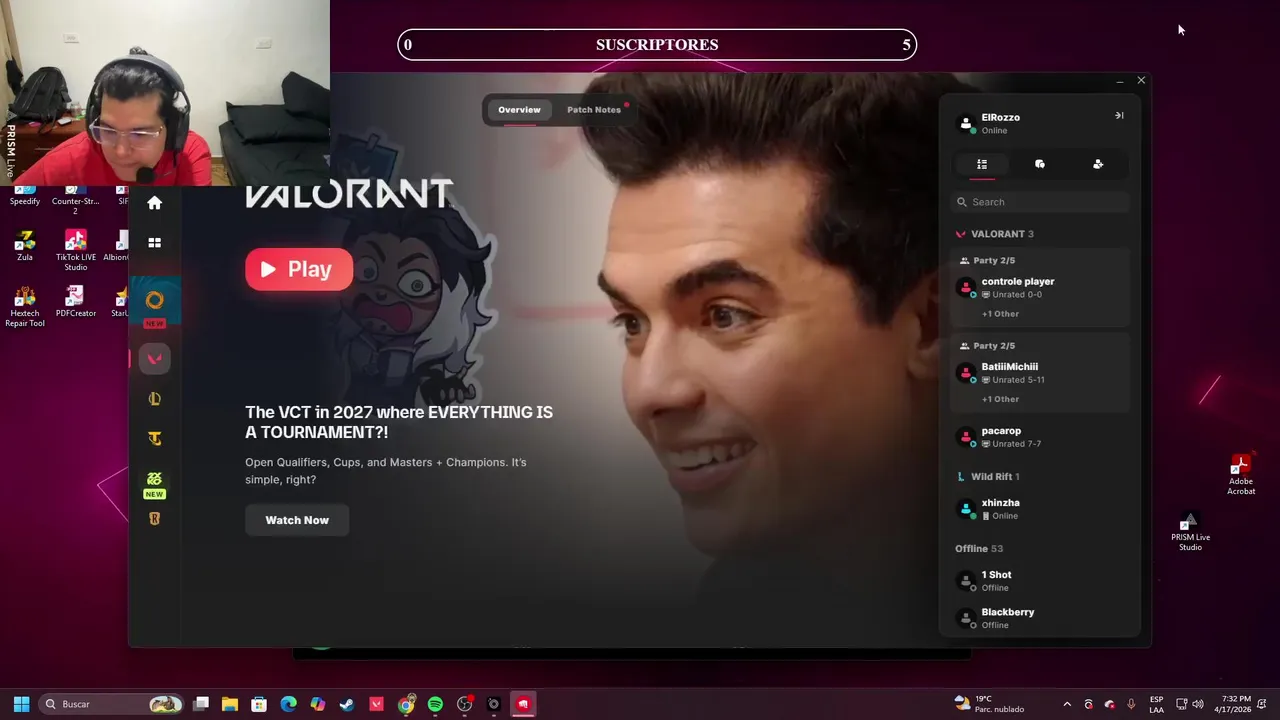Open Task View on the taskbar

[201, 704]
